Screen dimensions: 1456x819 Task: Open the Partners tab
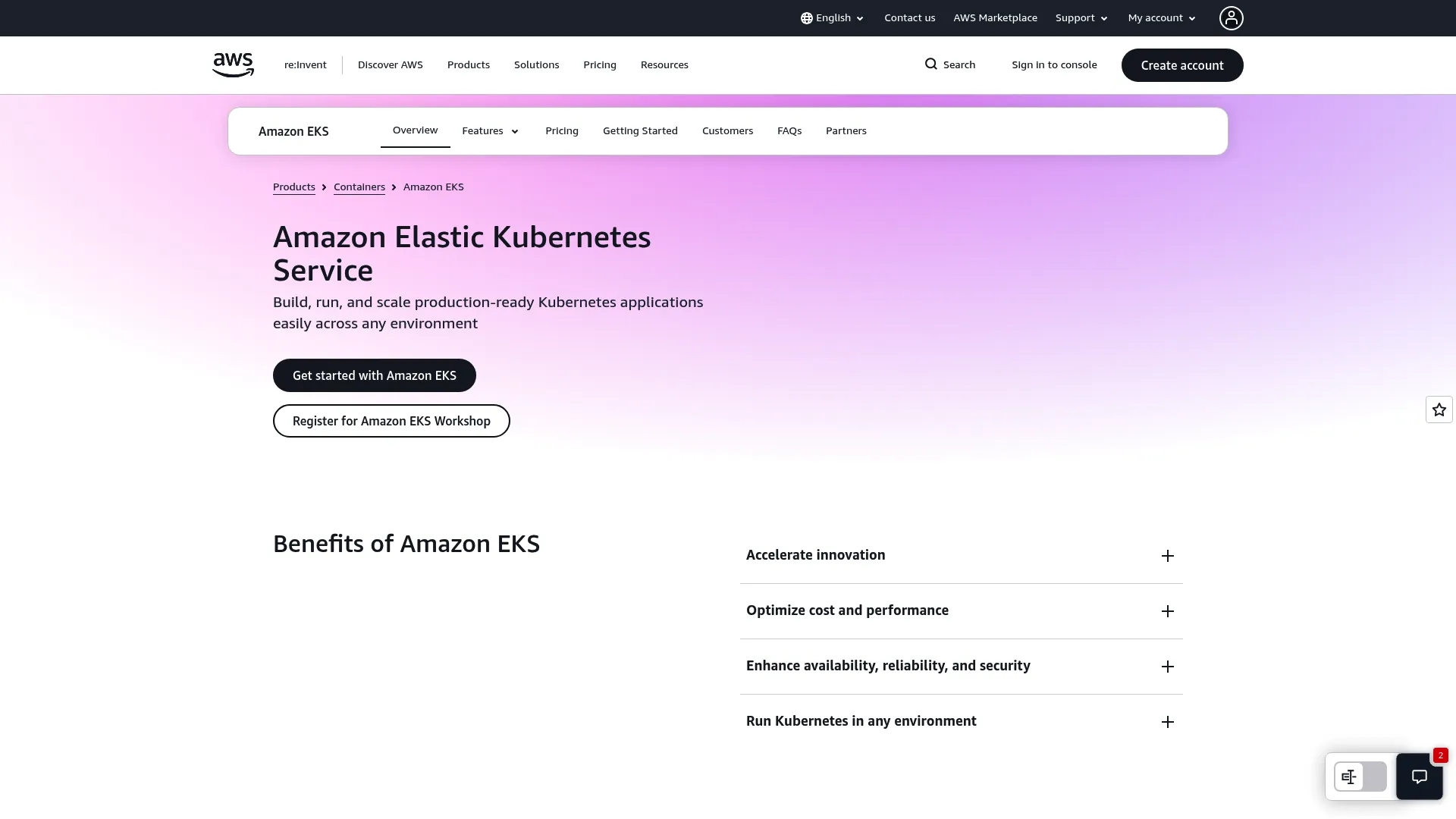(x=846, y=131)
